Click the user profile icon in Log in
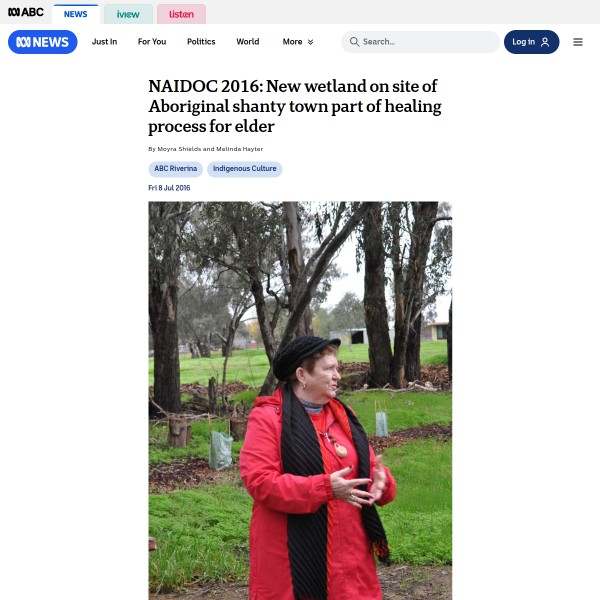The image size is (600, 600). click(x=545, y=42)
